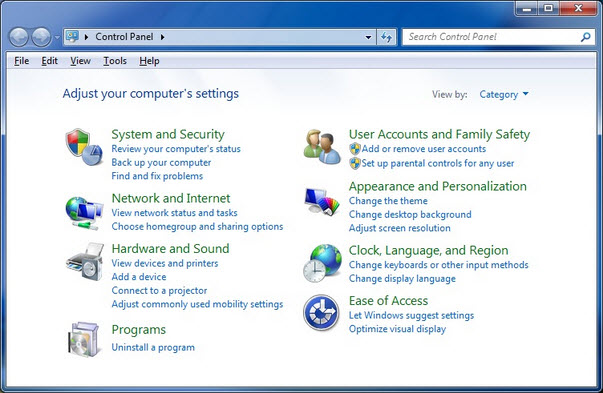Viewport: 603px width, 393px height.
Task: Select the Control Panel breadcrumb text
Action: 124,37
